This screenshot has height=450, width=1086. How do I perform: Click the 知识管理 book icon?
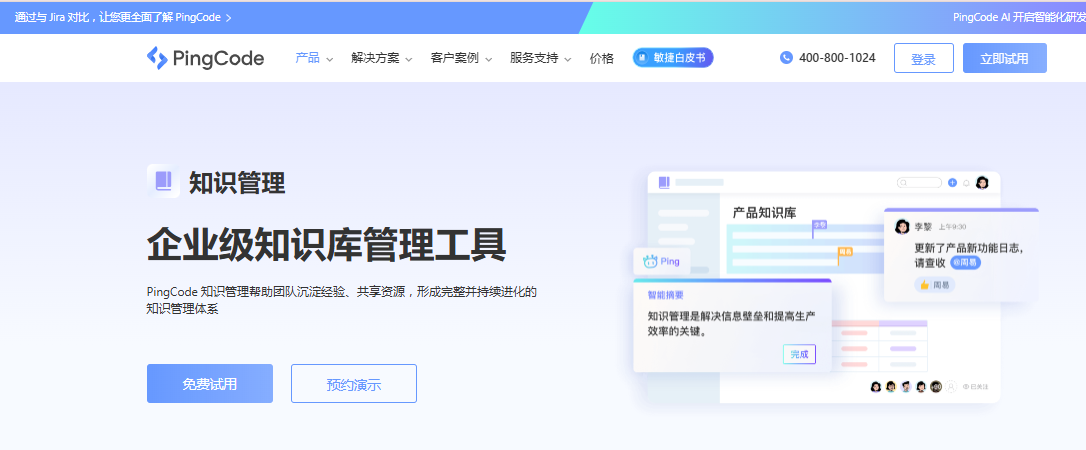(163, 181)
